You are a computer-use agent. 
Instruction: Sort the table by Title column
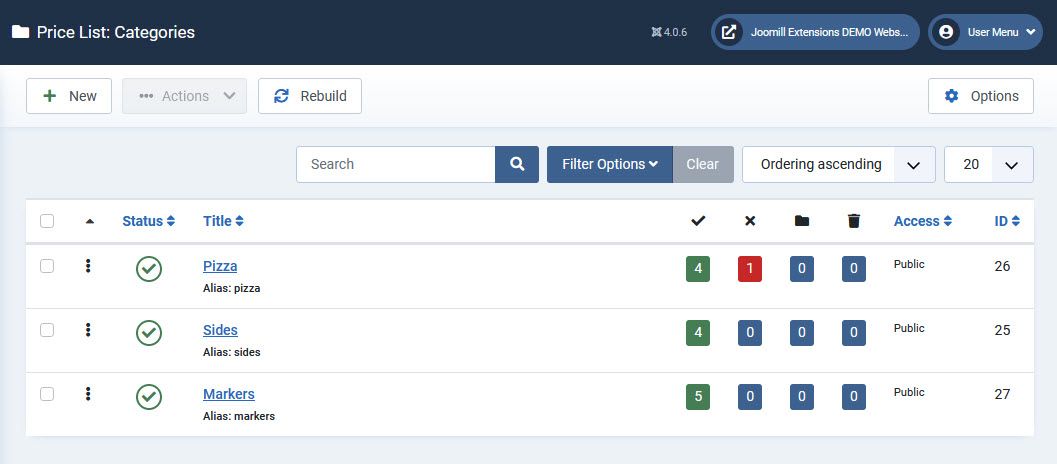[x=223, y=221]
